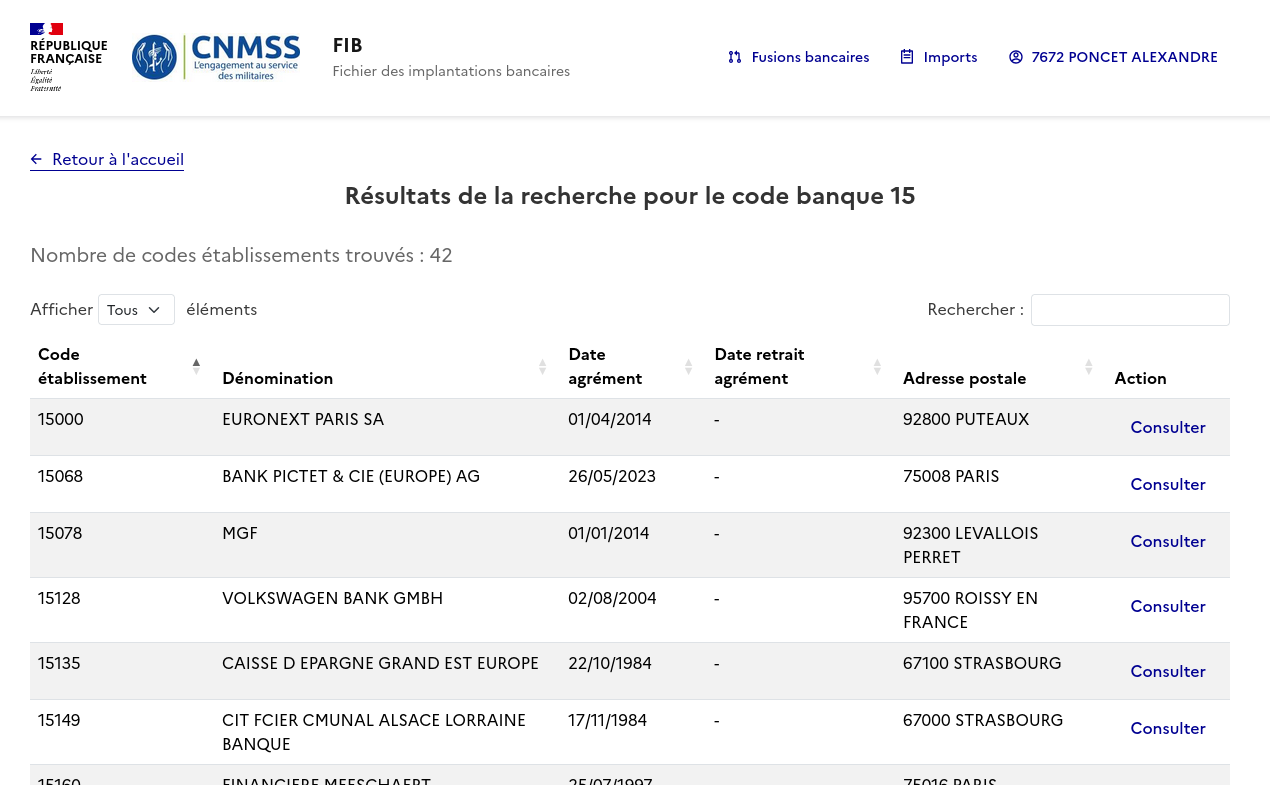Open the 7672 PONCET ALEXANDRE user menu
This screenshot has width=1270, height=785.
[1113, 57]
